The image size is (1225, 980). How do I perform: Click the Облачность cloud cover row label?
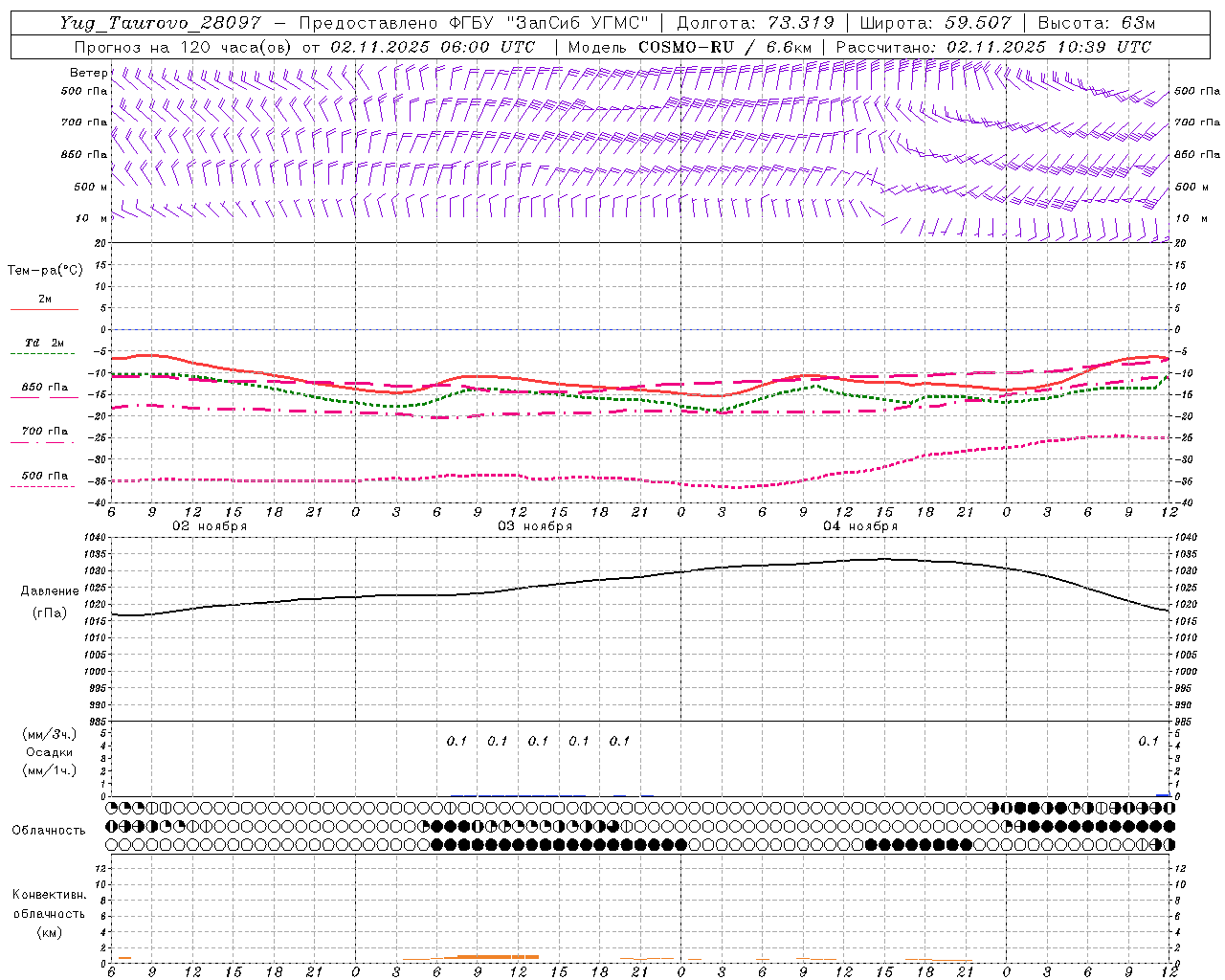pyautogui.click(x=49, y=830)
